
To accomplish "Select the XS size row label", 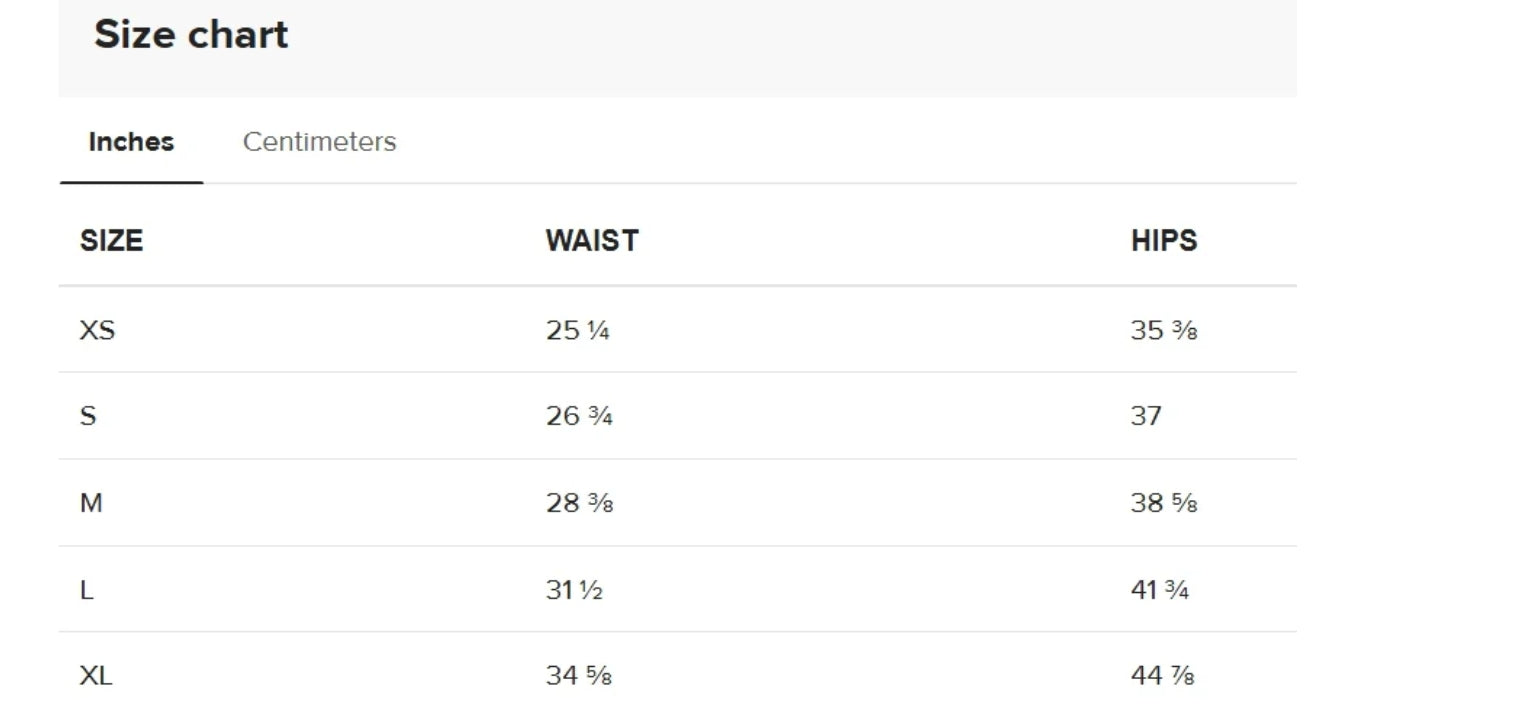I will click(97, 330).
